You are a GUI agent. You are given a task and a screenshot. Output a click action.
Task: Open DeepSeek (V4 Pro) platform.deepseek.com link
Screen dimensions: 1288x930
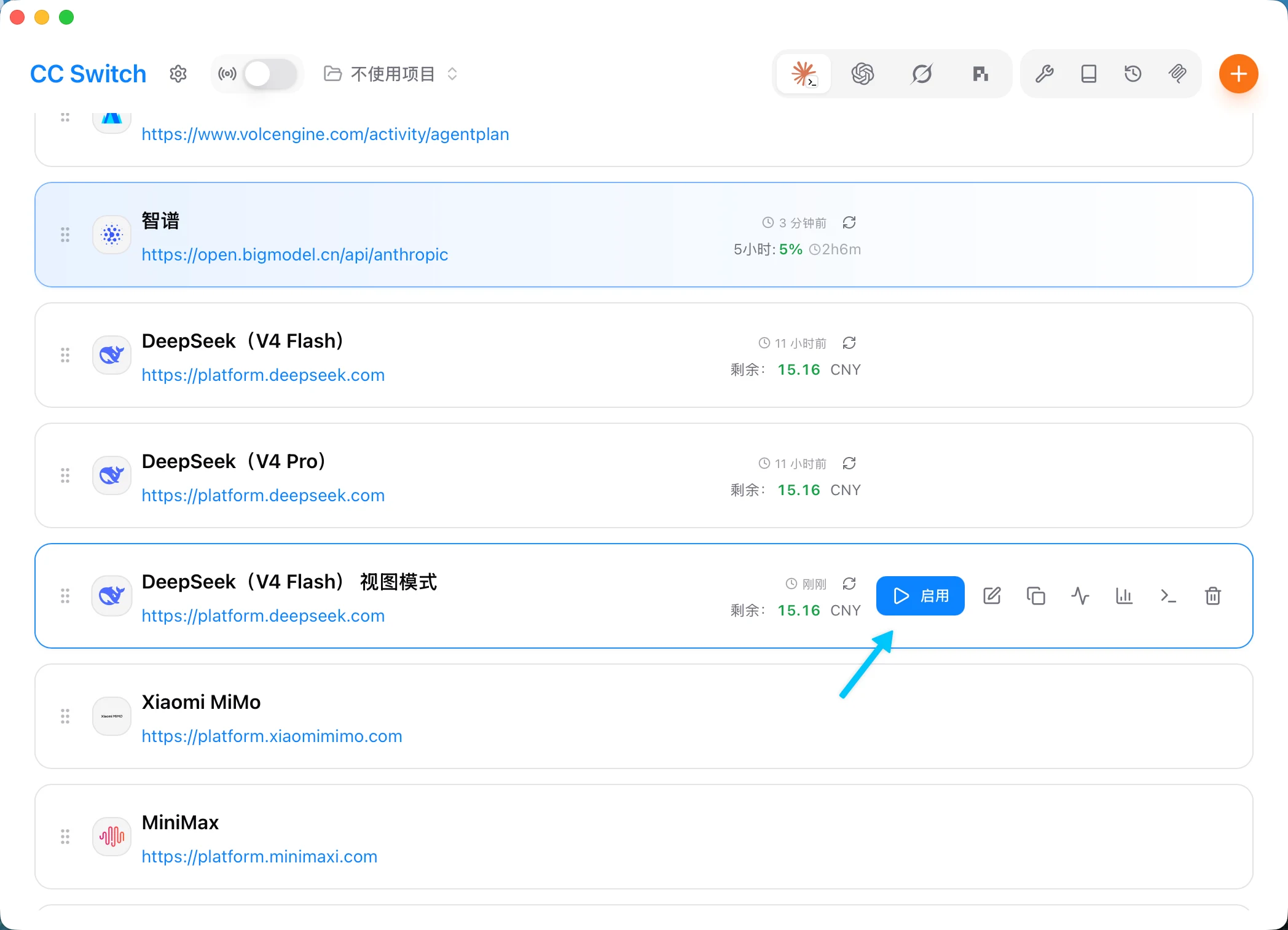click(263, 495)
